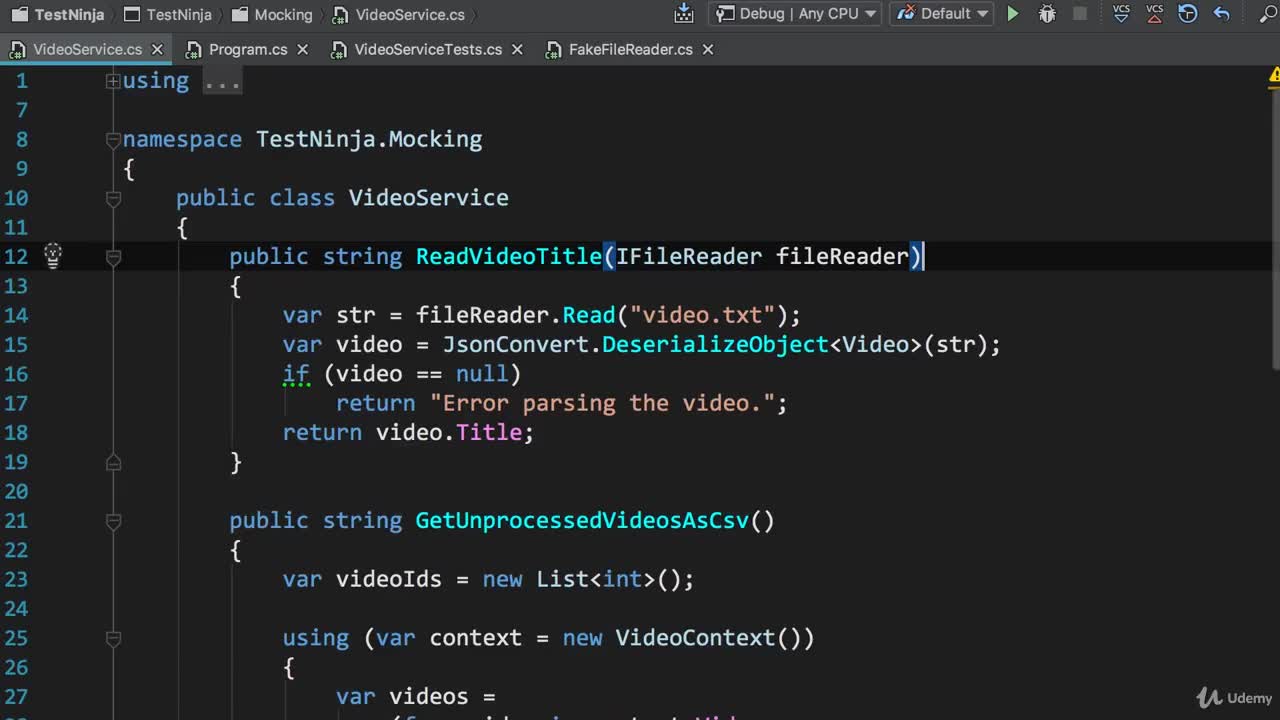Close the FakeFileReader.cs tab
Viewport: 1280px width, 720px height.
pos(707,49)
